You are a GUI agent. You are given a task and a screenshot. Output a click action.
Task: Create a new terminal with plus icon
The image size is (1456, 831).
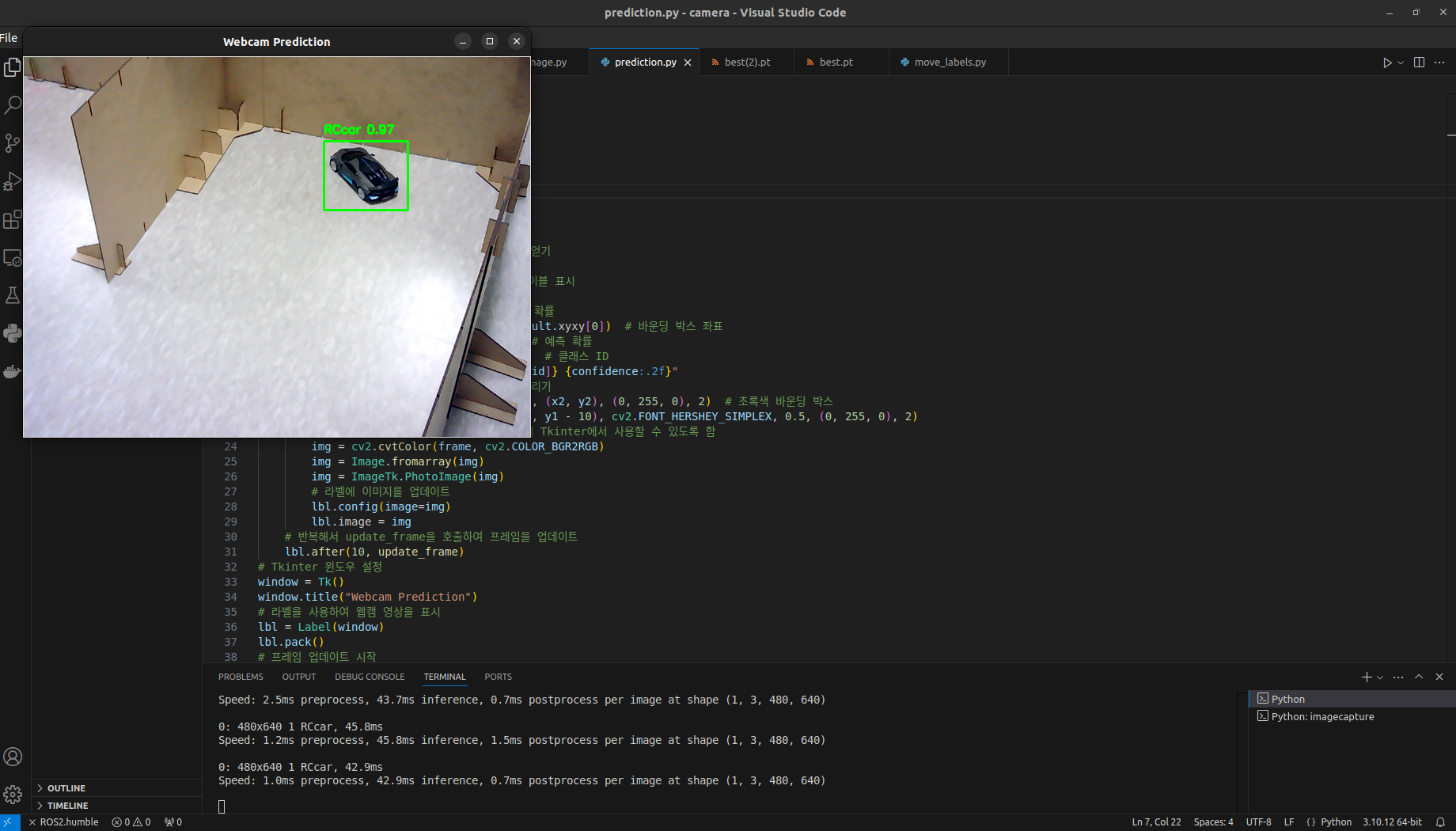pos(1366,677)
